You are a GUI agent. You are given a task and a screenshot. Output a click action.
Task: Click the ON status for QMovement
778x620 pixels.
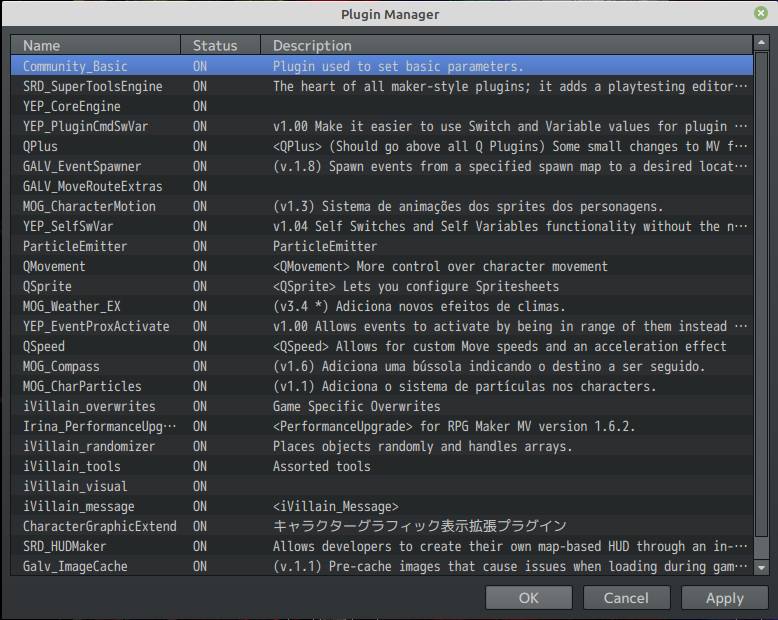coord(200,266)
